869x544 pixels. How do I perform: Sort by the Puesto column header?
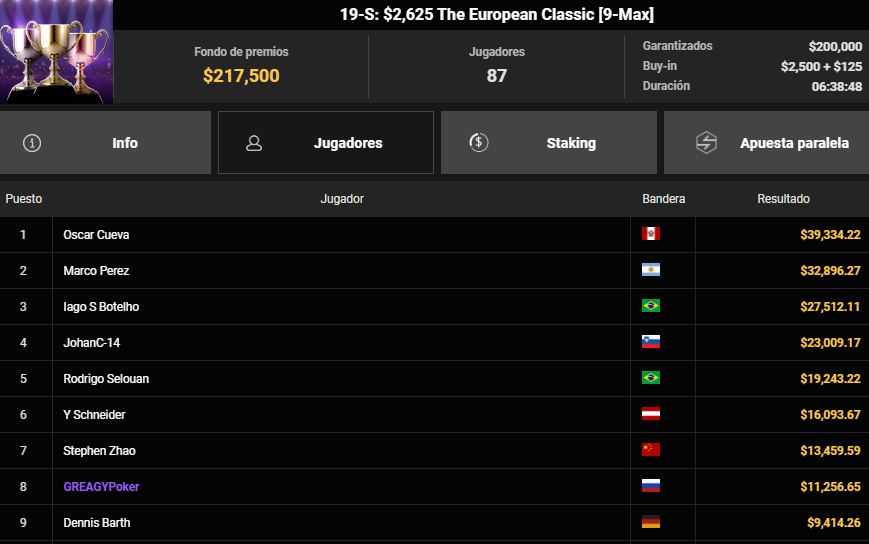pyautogui.click(x=24, y=198)
